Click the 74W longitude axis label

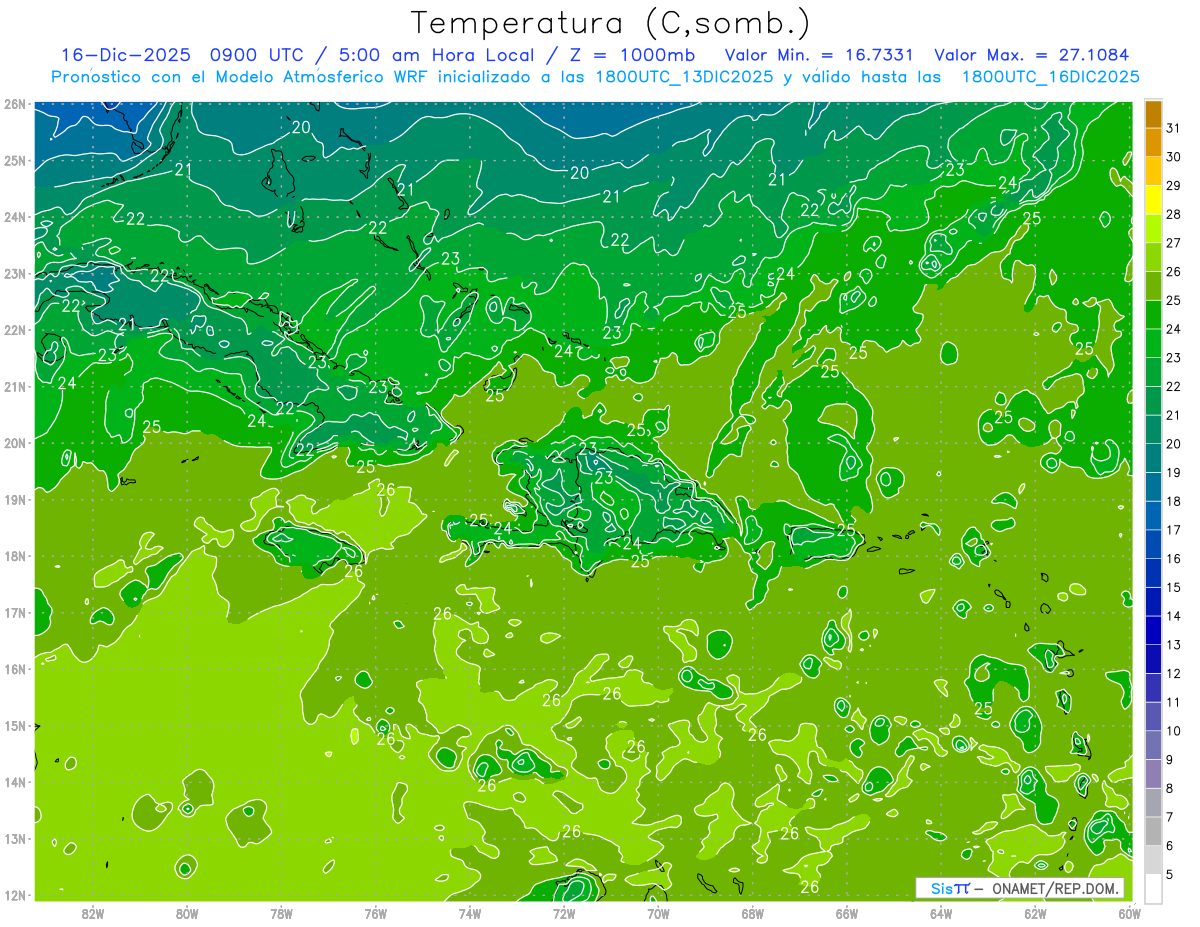coord(470,913)
